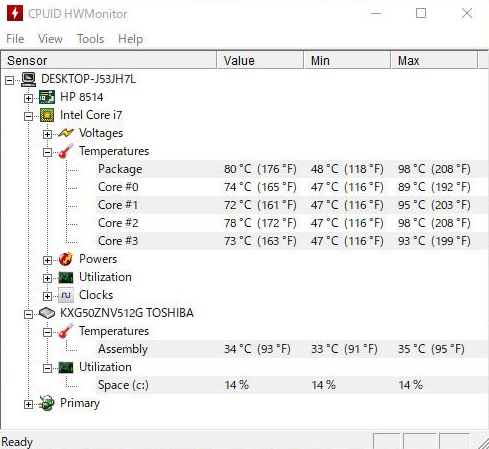Select the Clocks waveform icon
Screen dimensions: 489x449
tap(66, 295)
